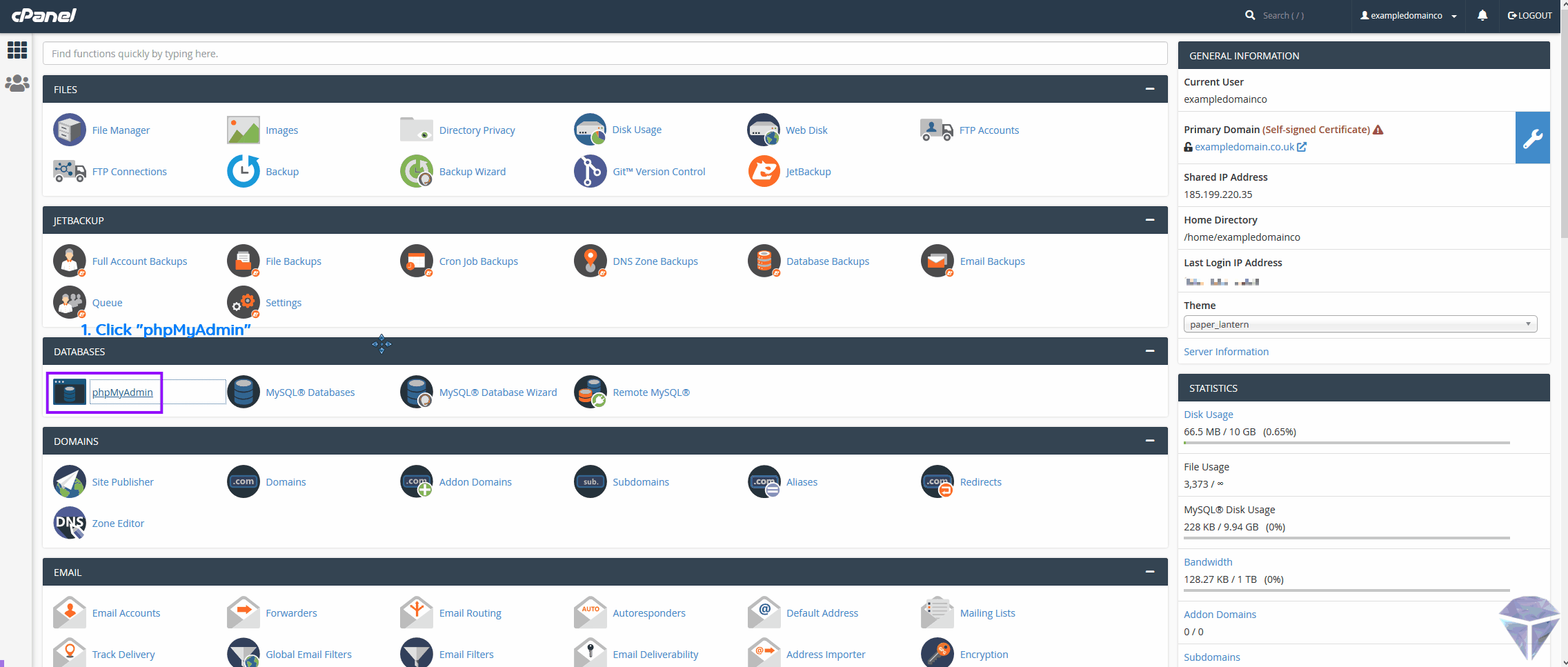Image resolution: width=1568 pixels, height=667 pixels.
Task: Open the phpMyAdmin icon
Action: [x=70, y=392]
